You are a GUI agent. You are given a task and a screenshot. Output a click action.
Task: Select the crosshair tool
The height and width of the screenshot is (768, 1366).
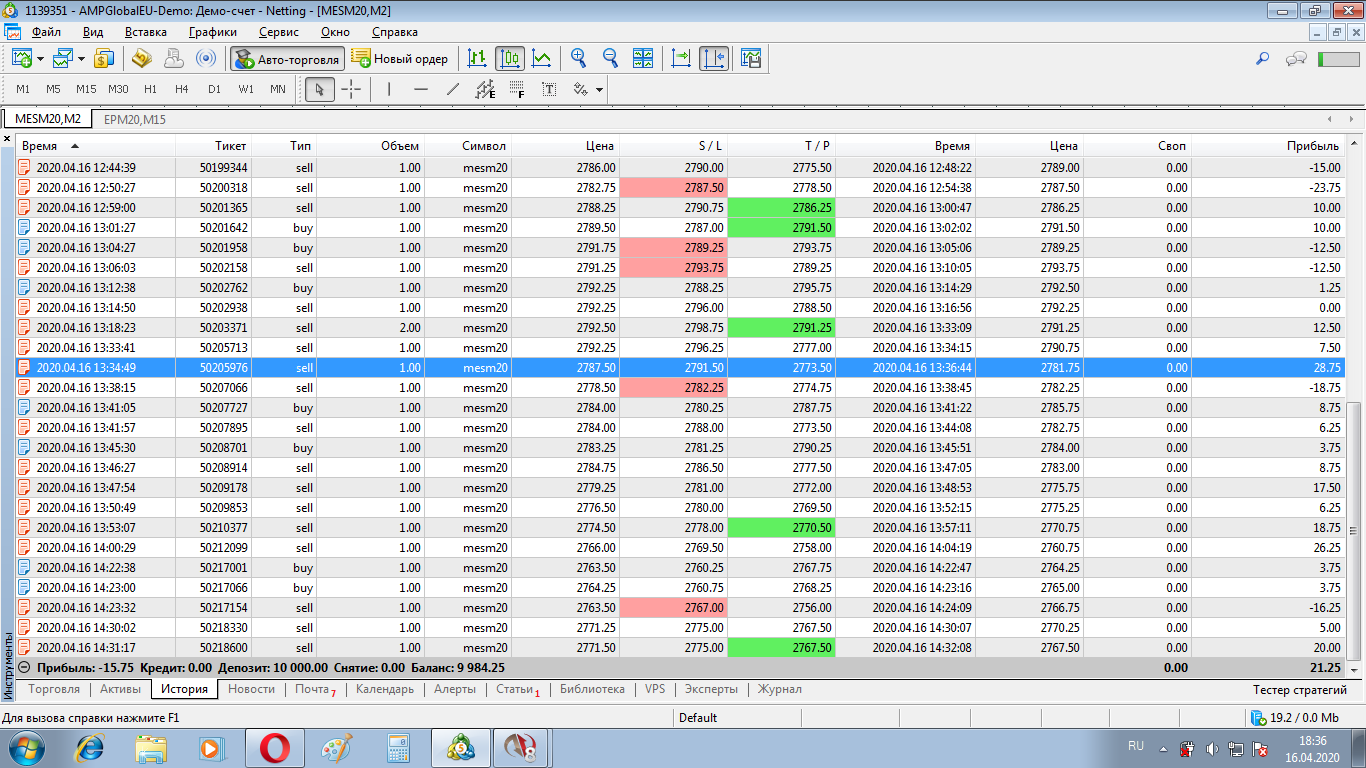click(351, 90)
